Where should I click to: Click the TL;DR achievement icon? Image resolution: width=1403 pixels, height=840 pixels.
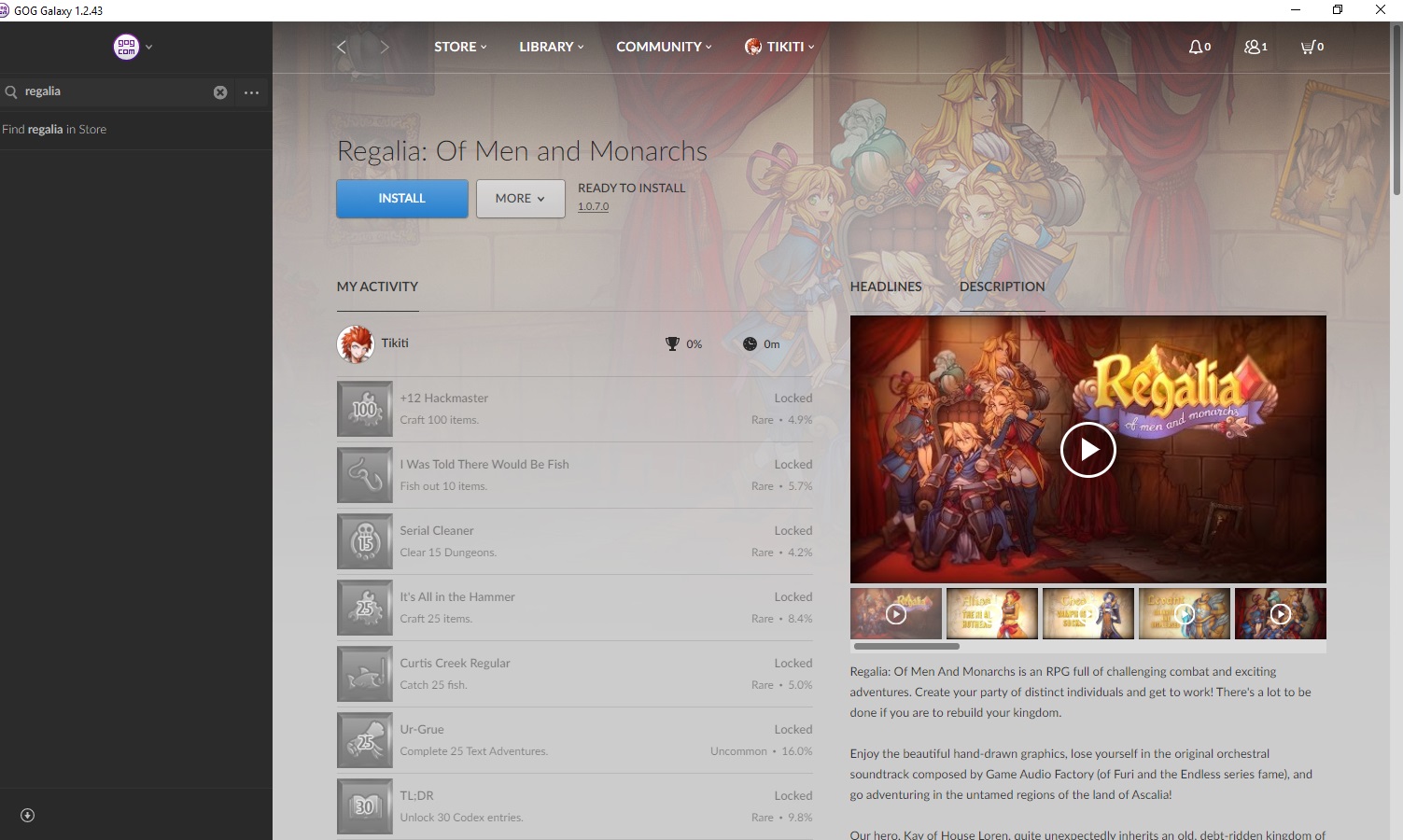coord(365,806)
